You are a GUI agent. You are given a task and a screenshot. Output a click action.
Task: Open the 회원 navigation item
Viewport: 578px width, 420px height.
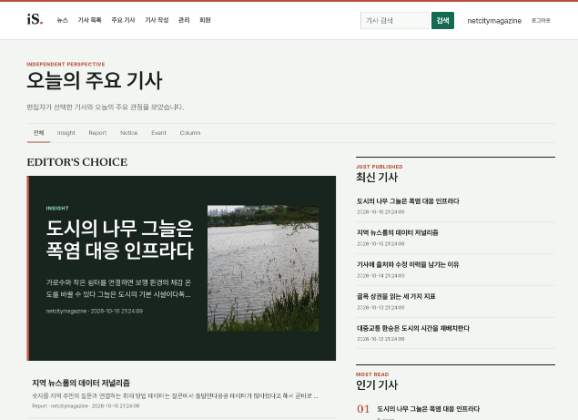point(205,20)
